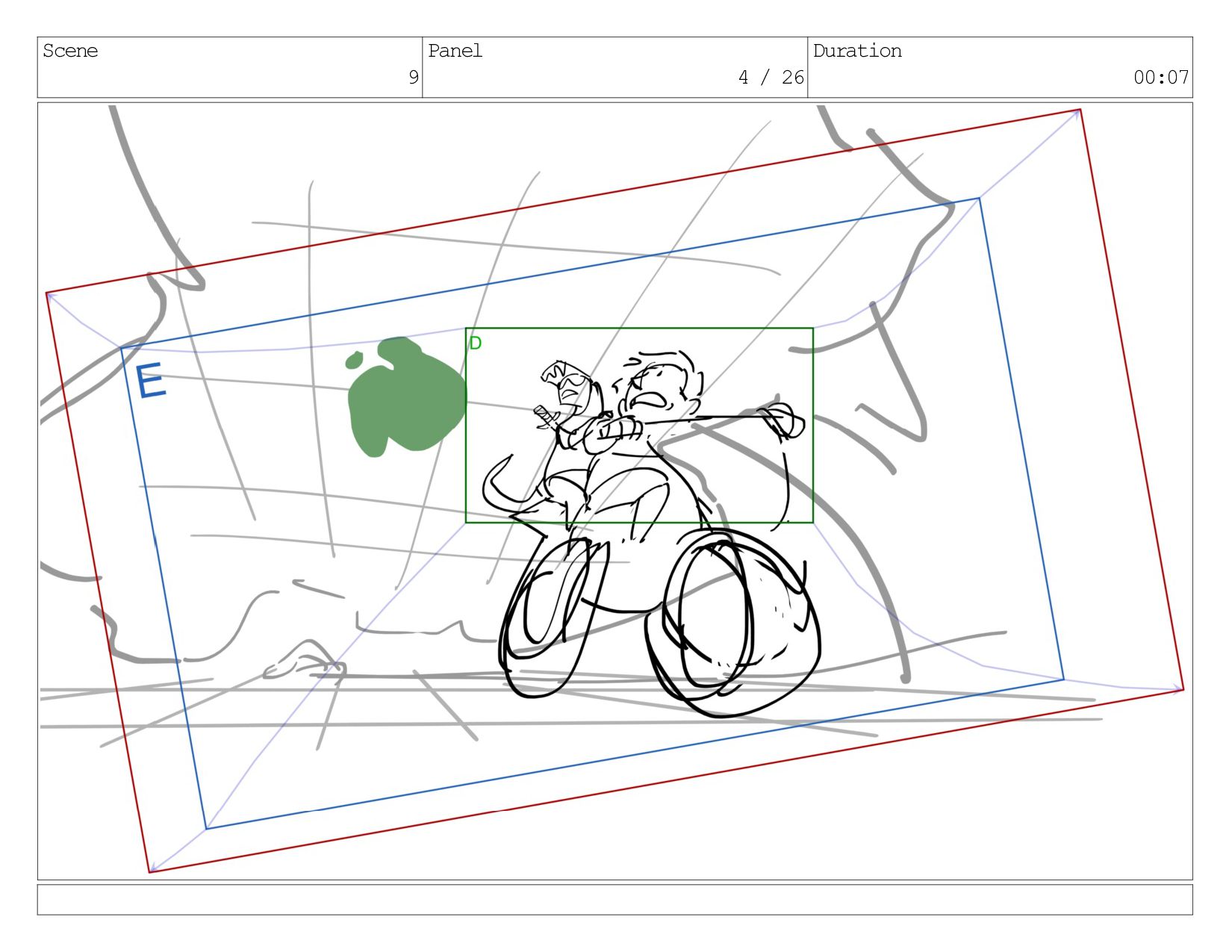Click the panel count 4 / 26
Screen dimensions: 1232x952
click(x=771, y=78)
